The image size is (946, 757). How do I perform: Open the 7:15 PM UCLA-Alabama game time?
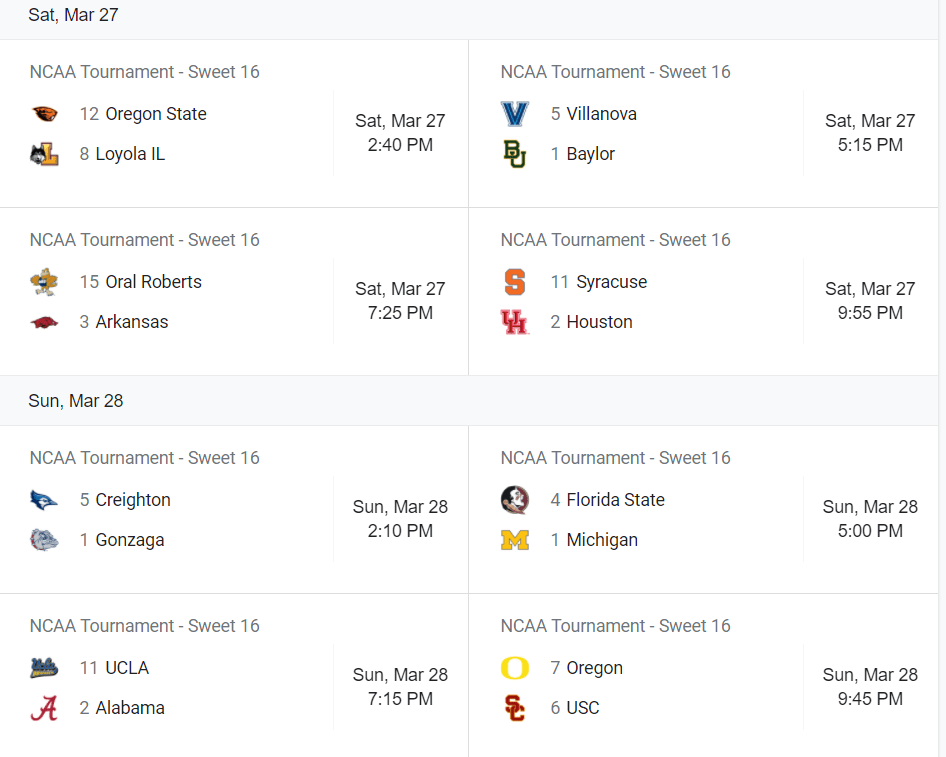[x=400, y=699]
